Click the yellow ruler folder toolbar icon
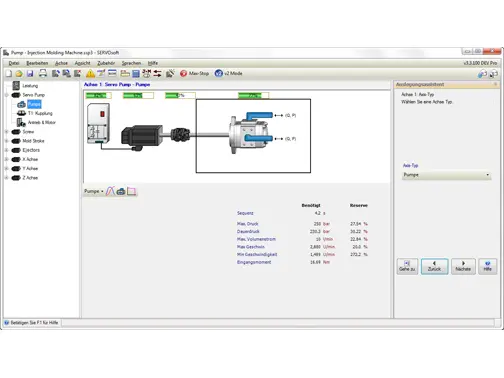504x378 pixels. (x=125, y=73)
